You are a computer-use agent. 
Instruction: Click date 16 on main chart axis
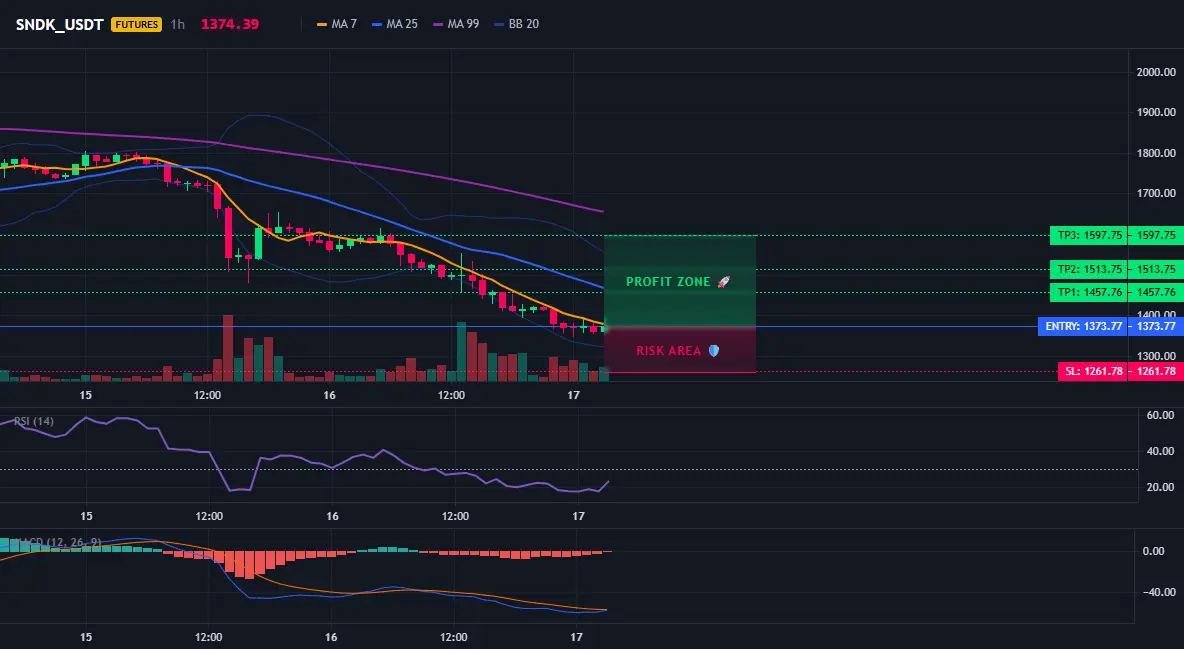(x=329, y=395)
